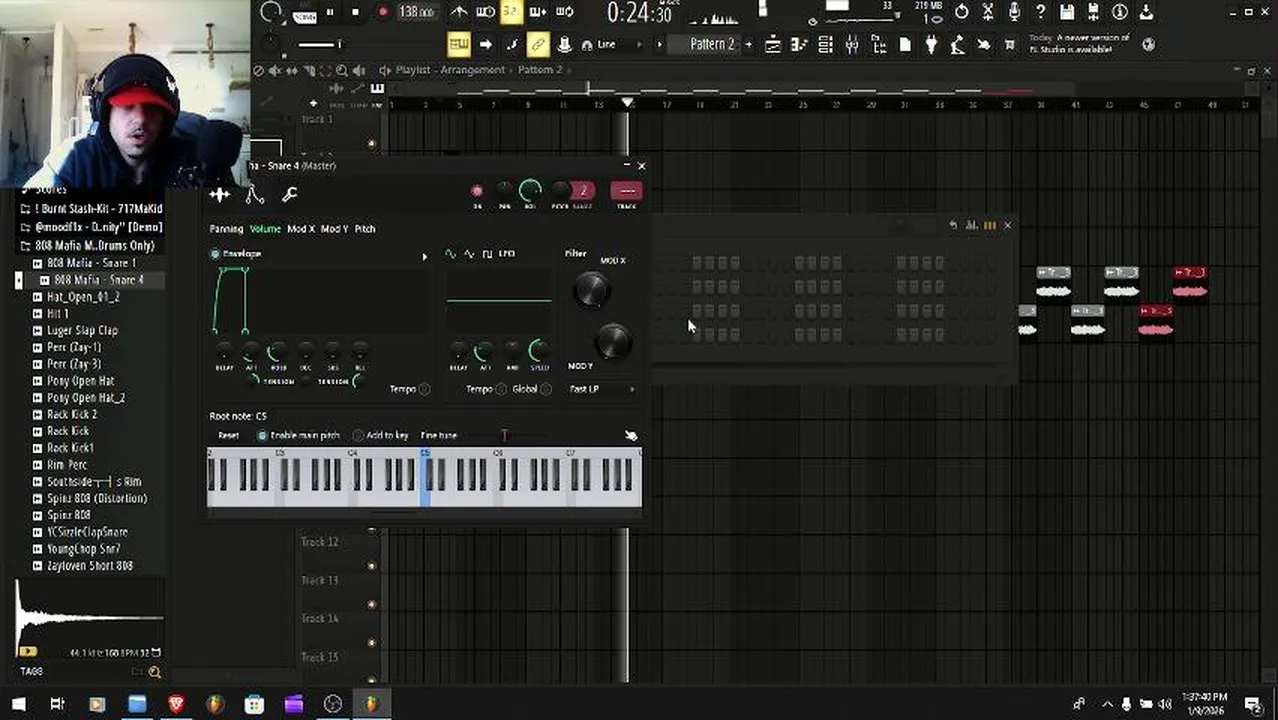Open the Fast LP filter type menu

pos(602,389)
